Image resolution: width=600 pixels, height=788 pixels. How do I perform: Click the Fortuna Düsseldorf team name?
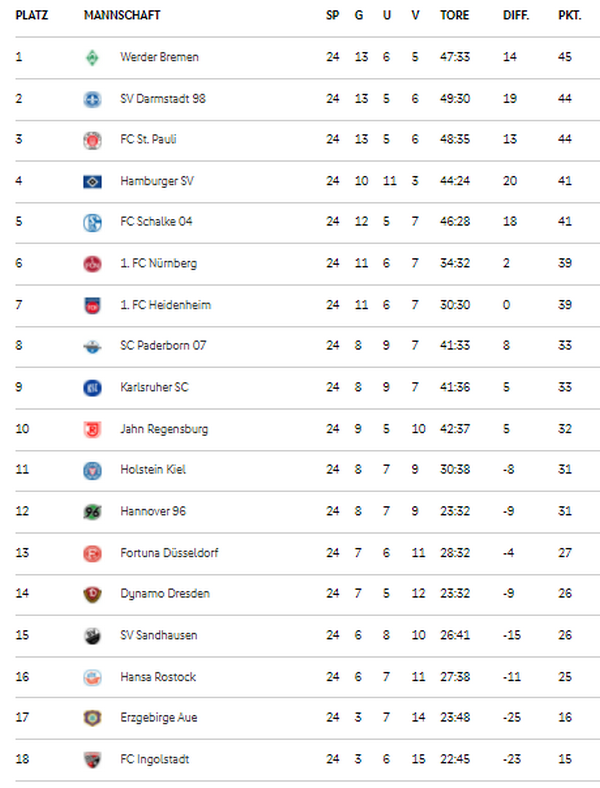169,553
